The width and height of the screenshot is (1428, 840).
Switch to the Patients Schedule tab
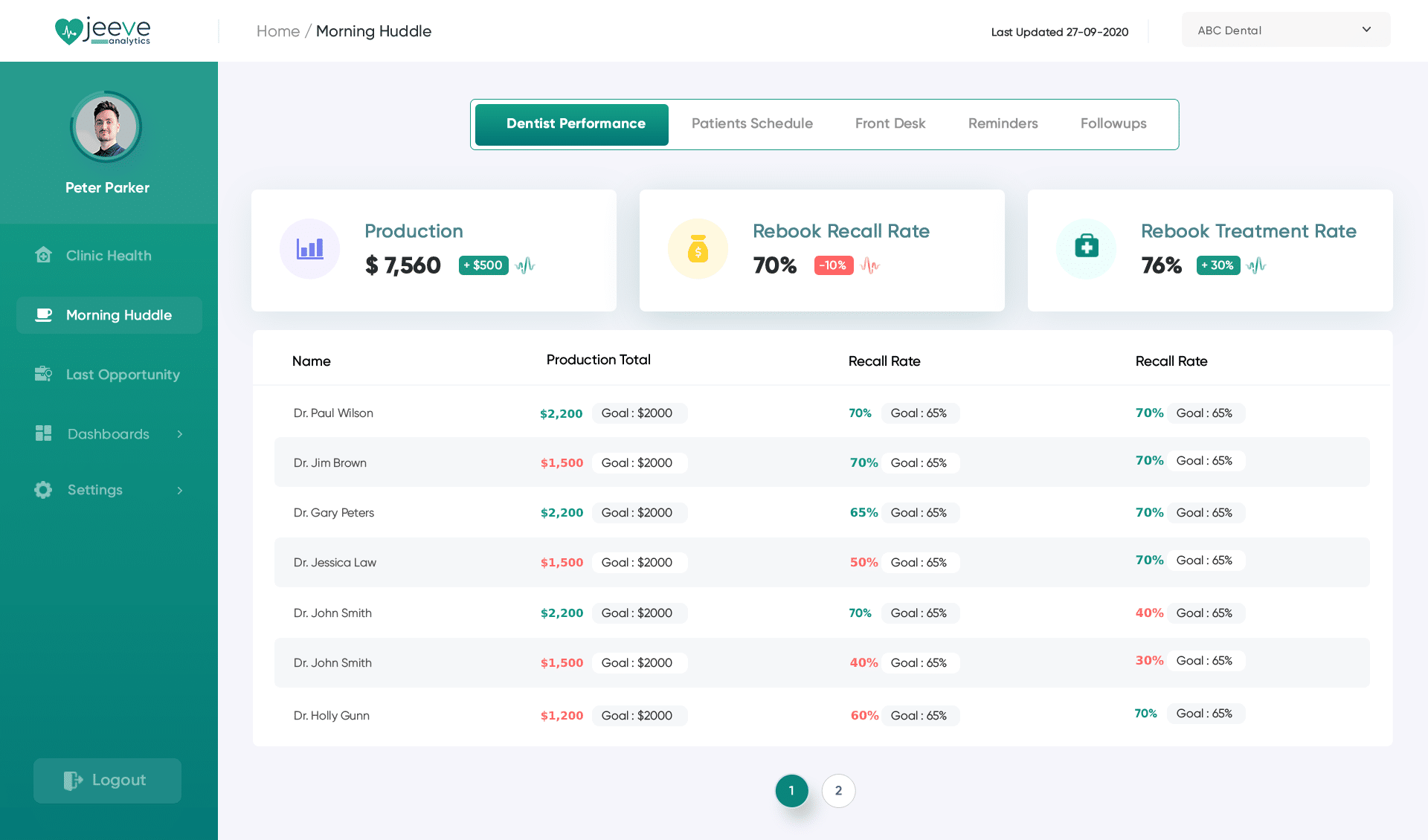(x=751, y=123)
